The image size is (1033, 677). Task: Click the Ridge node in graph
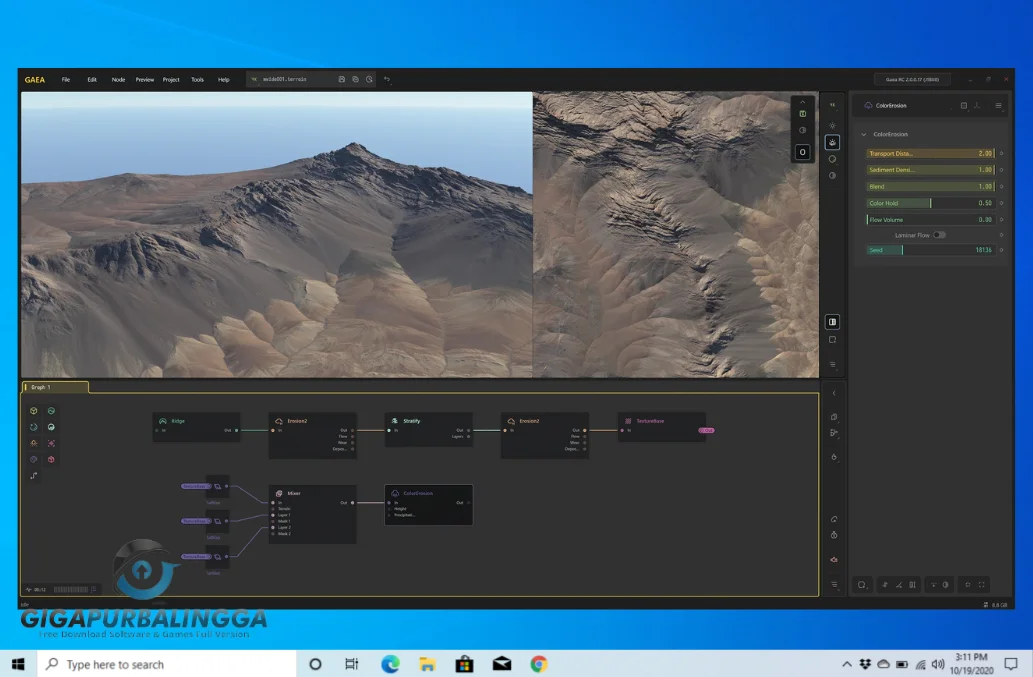[196, 427]
